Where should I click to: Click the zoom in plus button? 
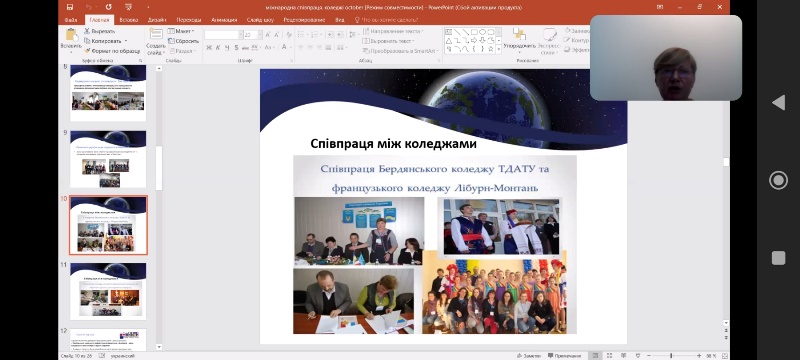[698, 355]
